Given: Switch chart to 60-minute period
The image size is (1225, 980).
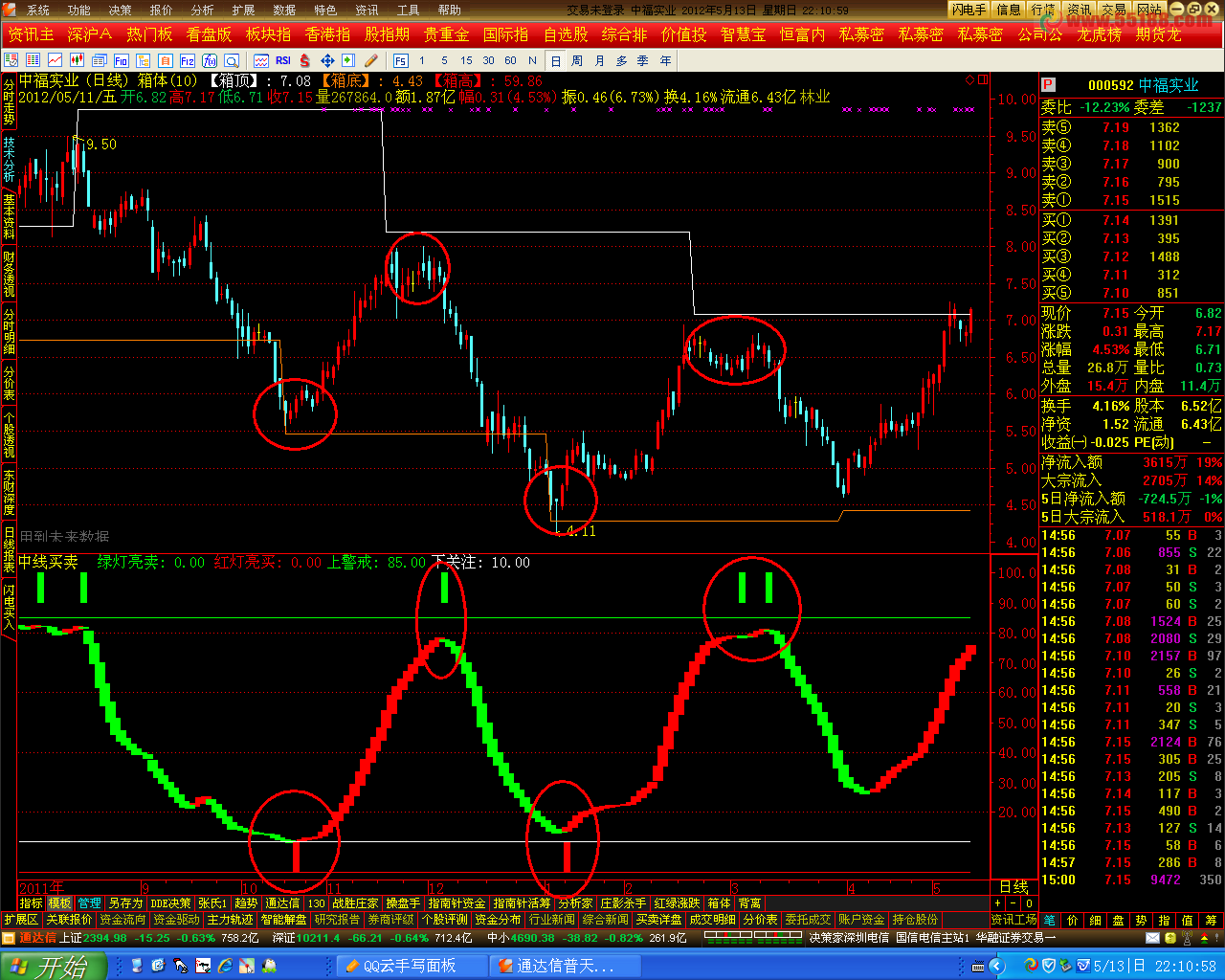Looking at the screenshot, I should pos(510,60).
